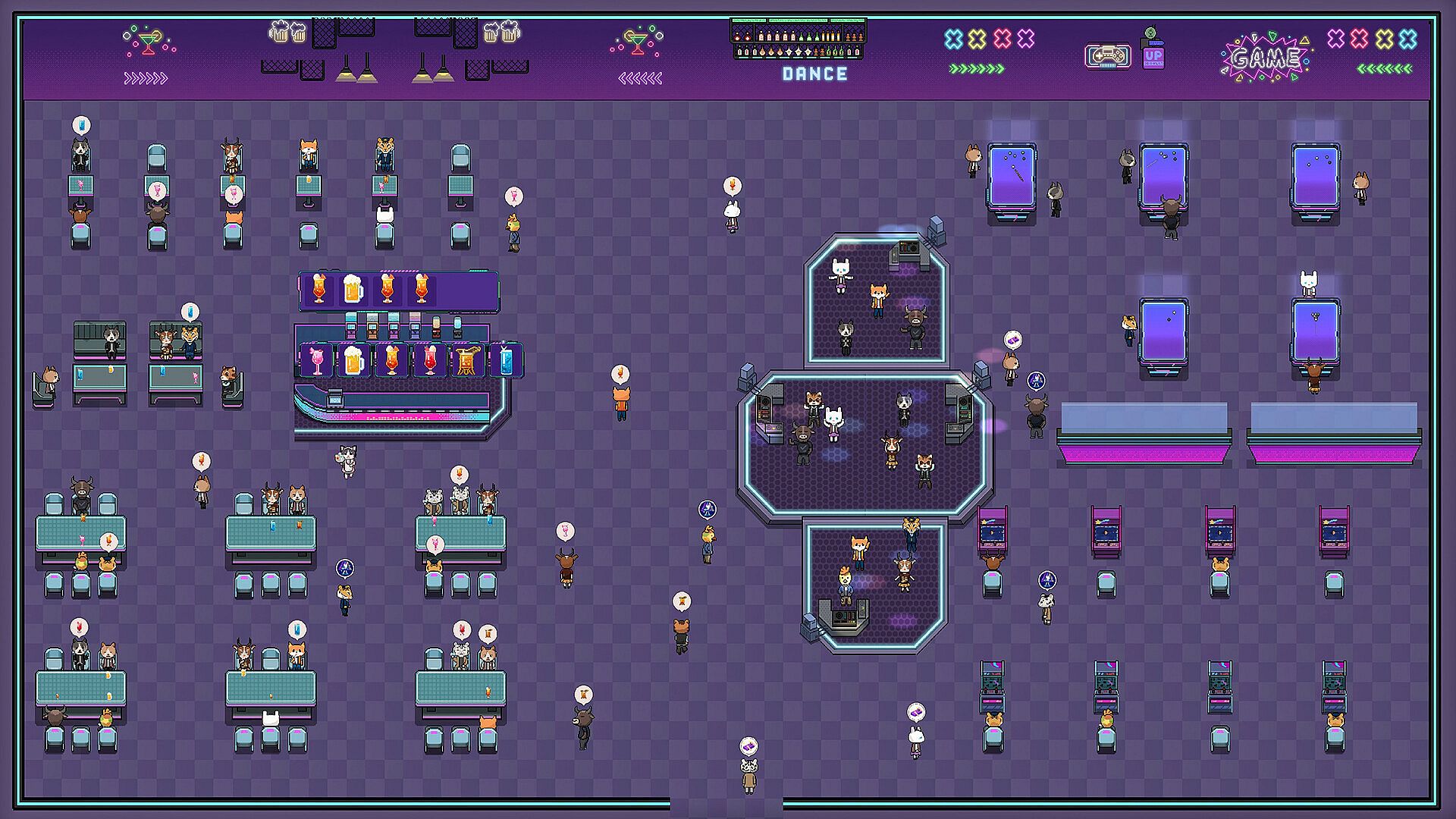The image size is (1456, 819).
Task: Click the beer mug in the upper drink display
Action: (353, 290)
